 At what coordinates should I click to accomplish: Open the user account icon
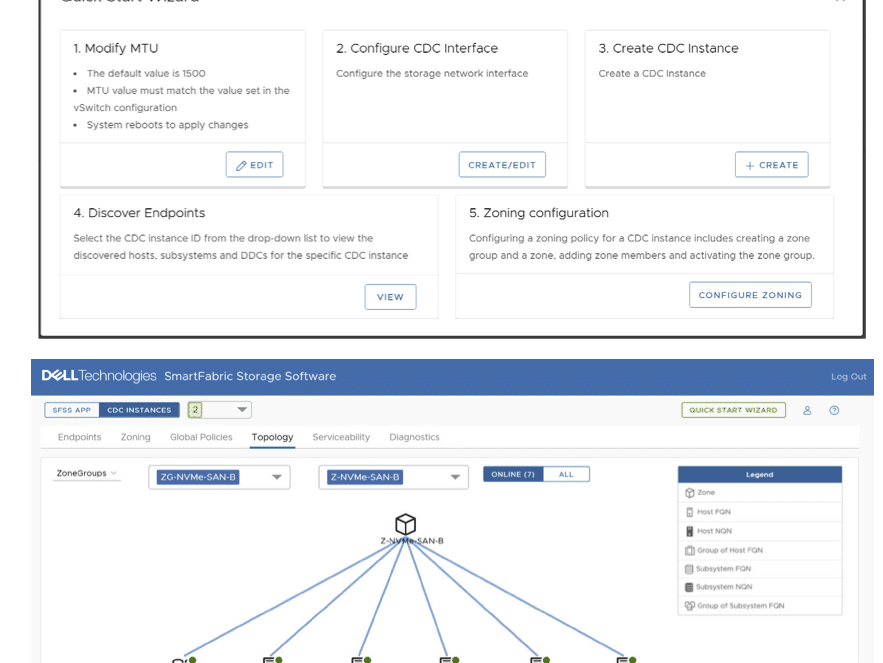[807, 410]
